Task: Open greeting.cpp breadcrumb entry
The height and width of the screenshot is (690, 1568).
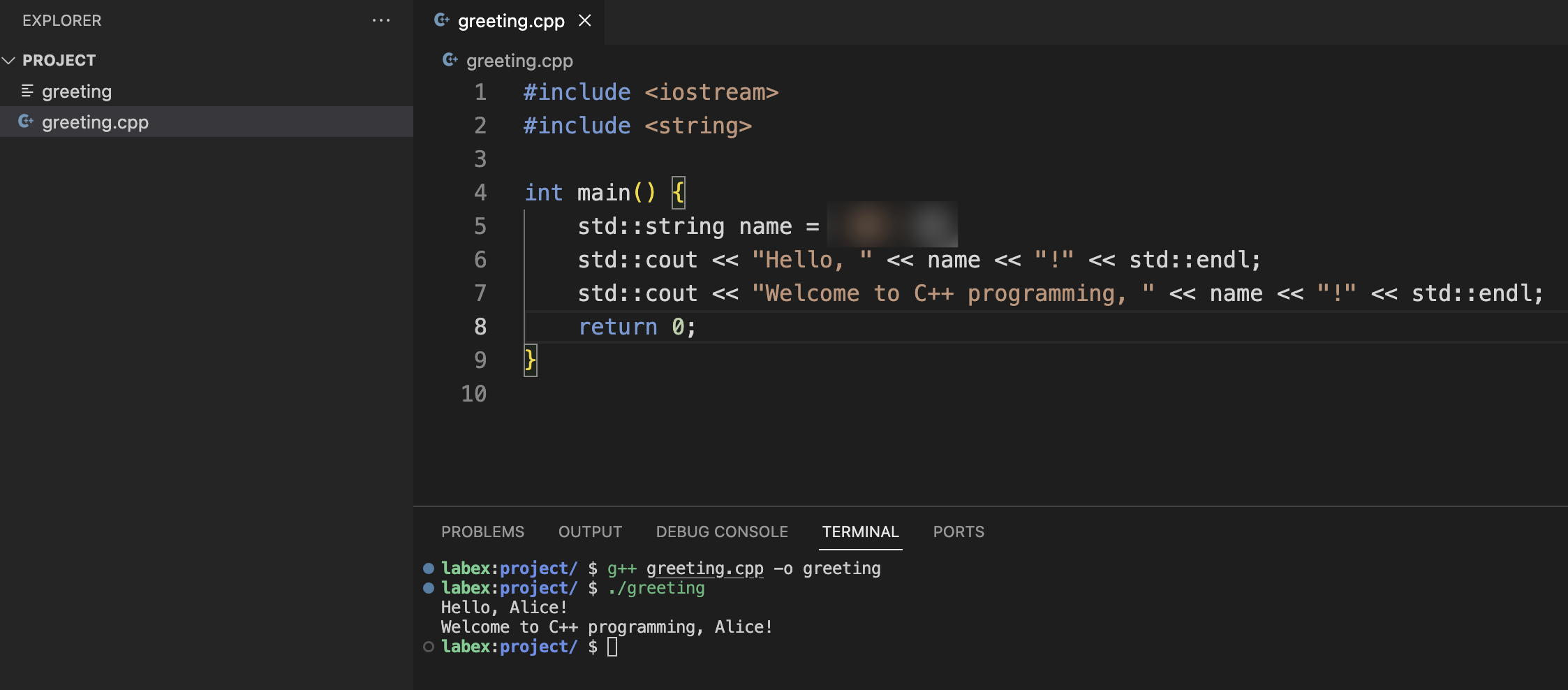Action: coord(519,60)
